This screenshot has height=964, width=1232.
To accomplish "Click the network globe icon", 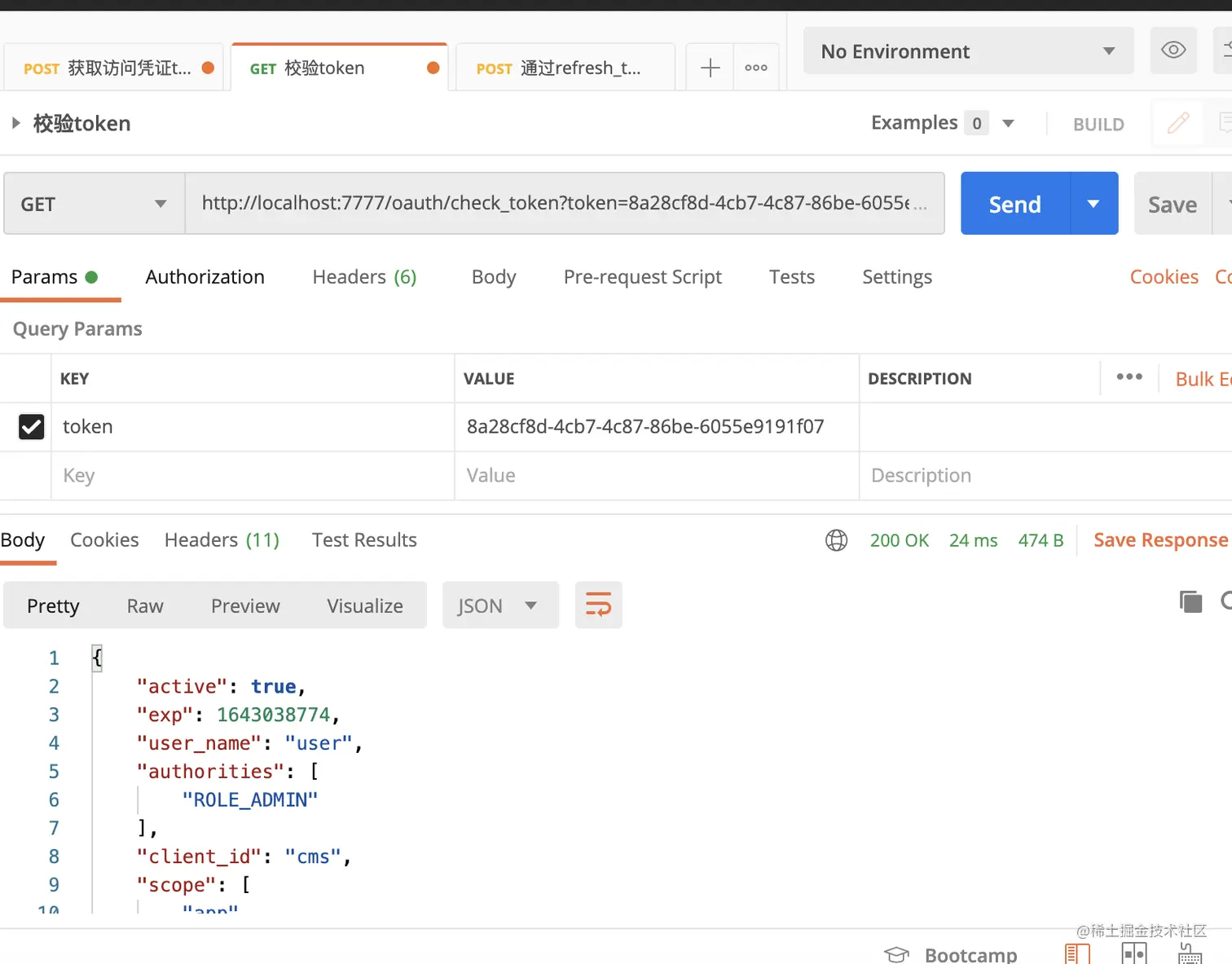I will [x=836, y=540].
